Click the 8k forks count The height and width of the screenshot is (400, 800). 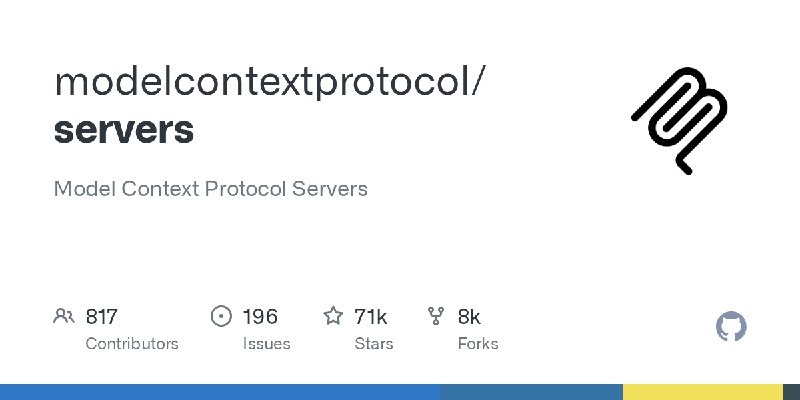[x=469, y=317]
